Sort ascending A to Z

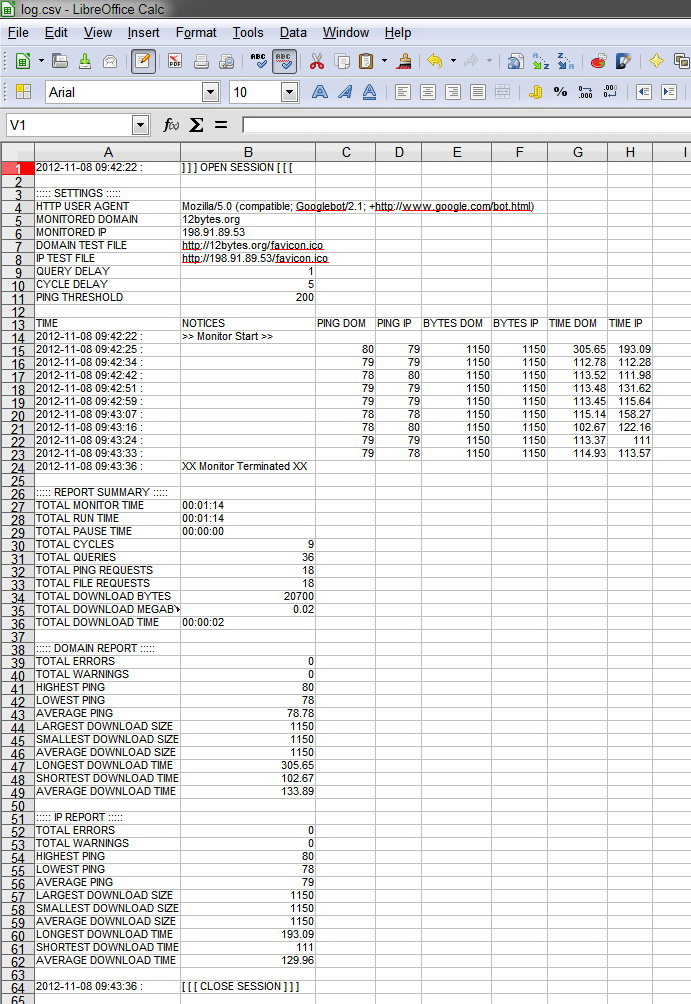coord(541,61)
